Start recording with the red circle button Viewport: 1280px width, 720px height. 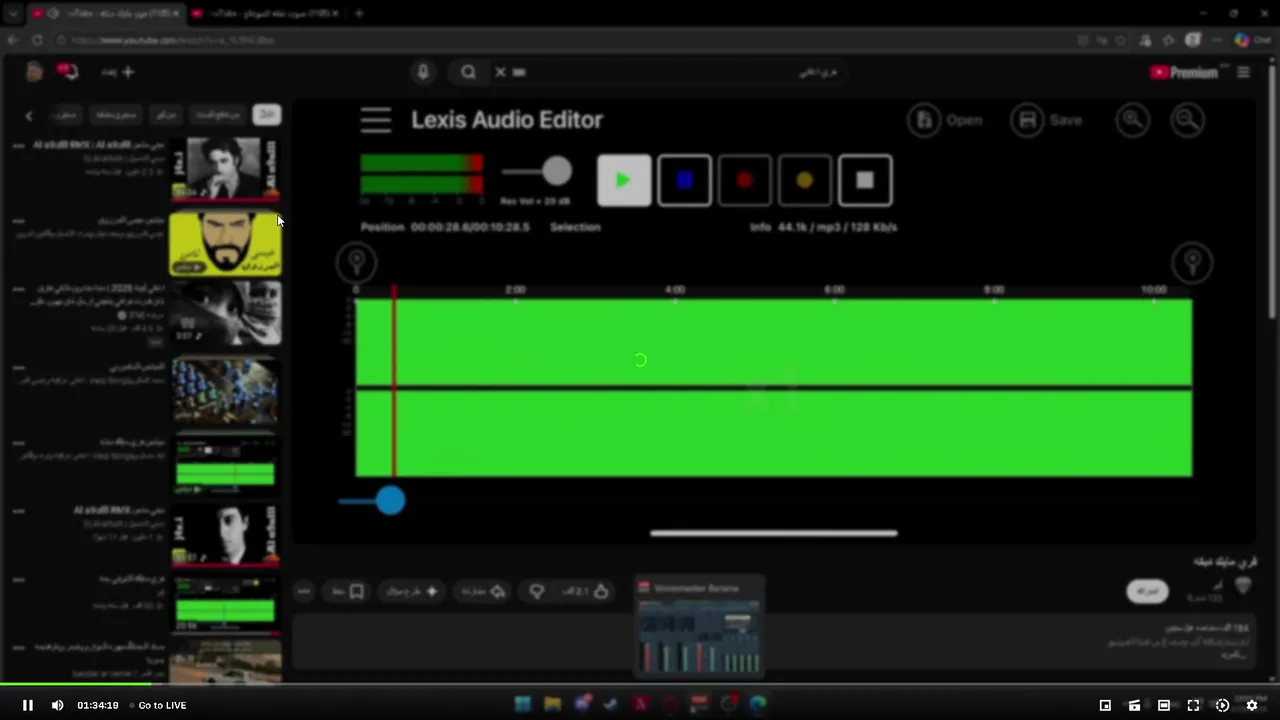pyautogui.click(x=745, y=181)
